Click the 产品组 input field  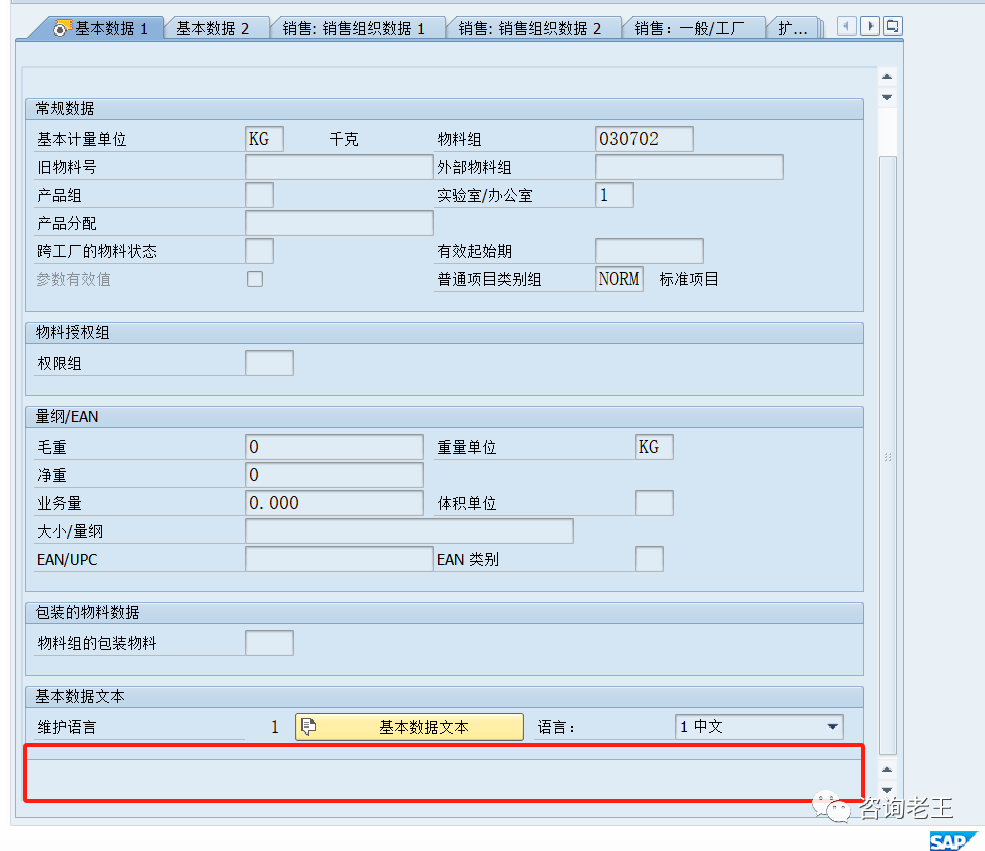pyautogui.click(x=259, y=195)
